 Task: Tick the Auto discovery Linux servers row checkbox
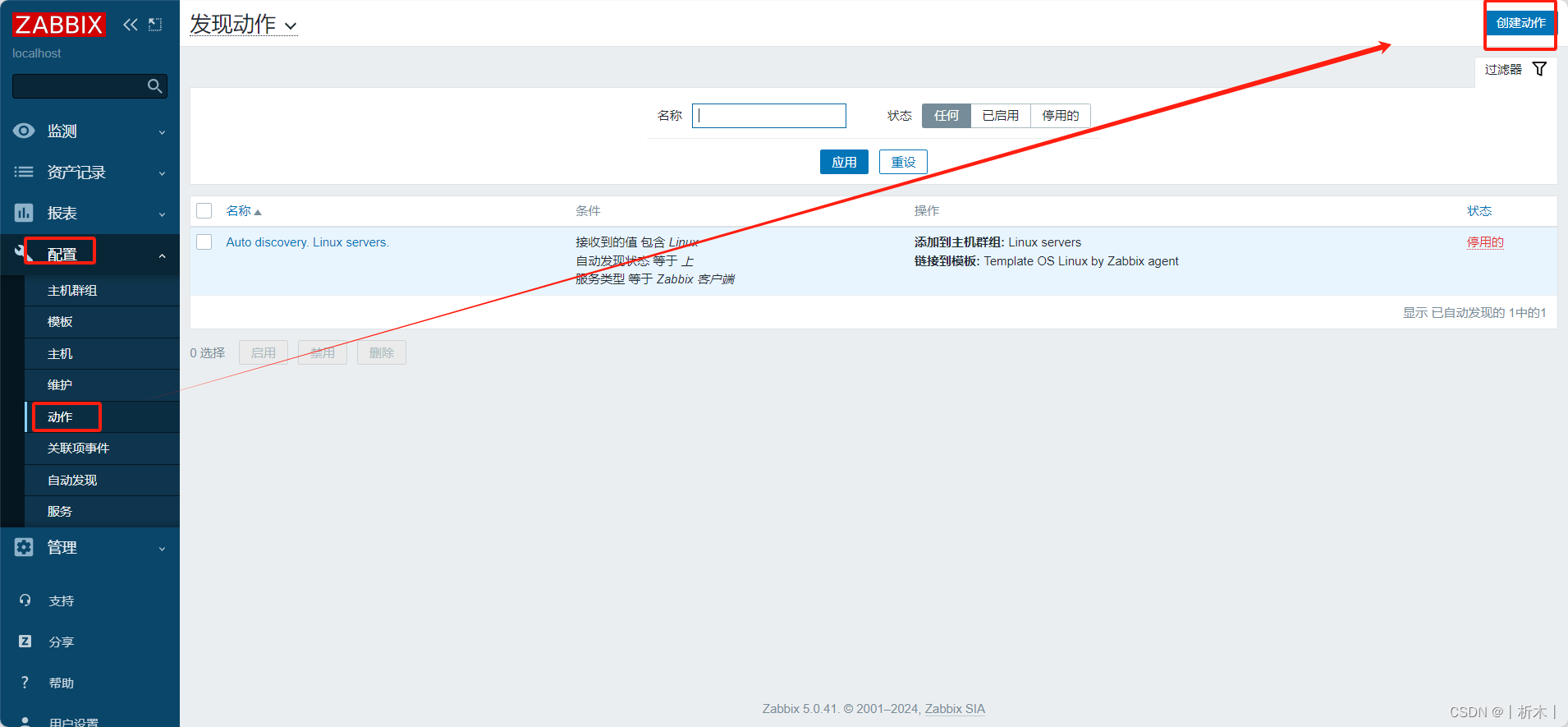pyautogui.click(x=204, y=242)
